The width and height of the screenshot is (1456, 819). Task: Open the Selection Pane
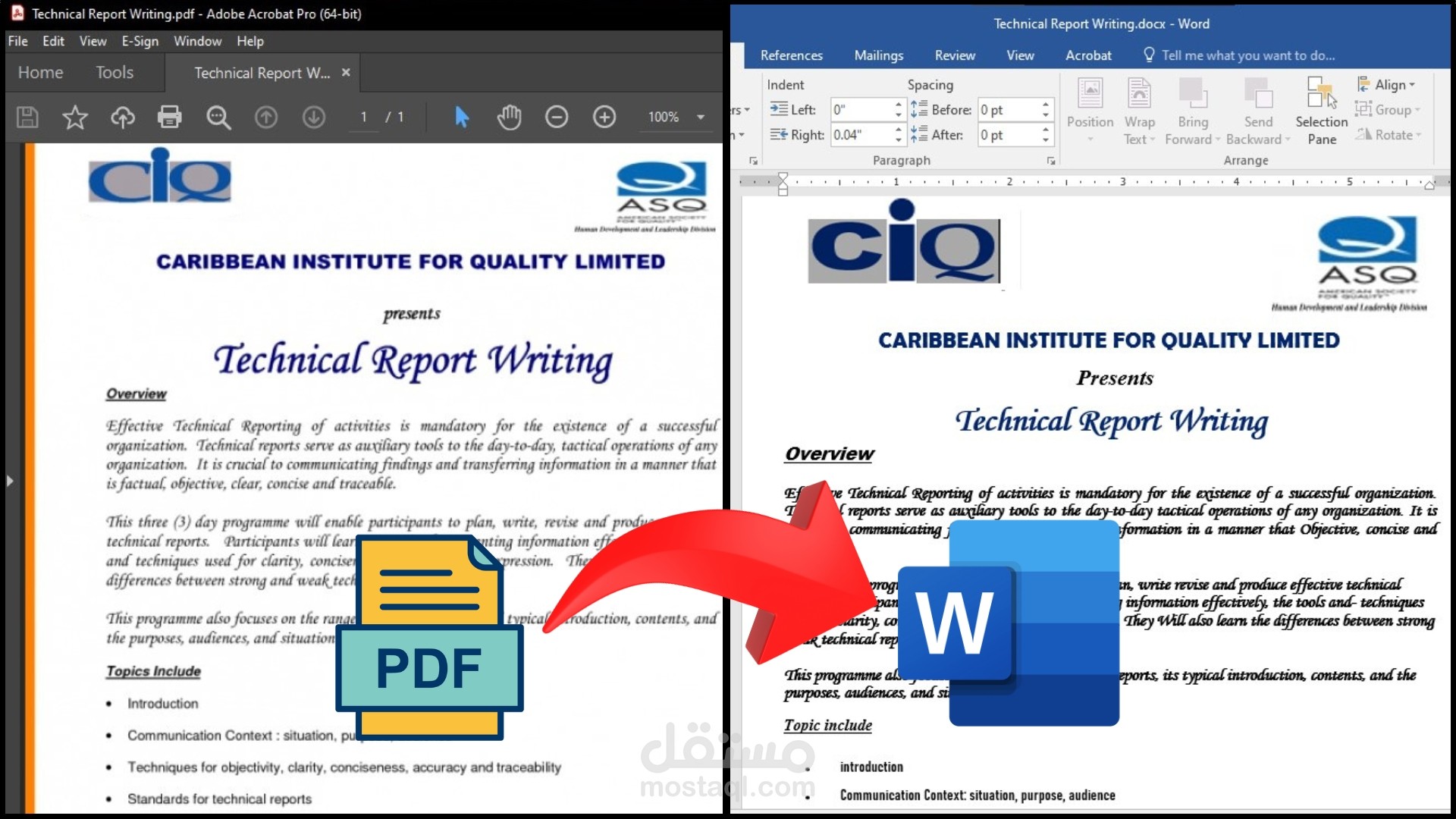pyautogui.click(x=1322, y=110)
